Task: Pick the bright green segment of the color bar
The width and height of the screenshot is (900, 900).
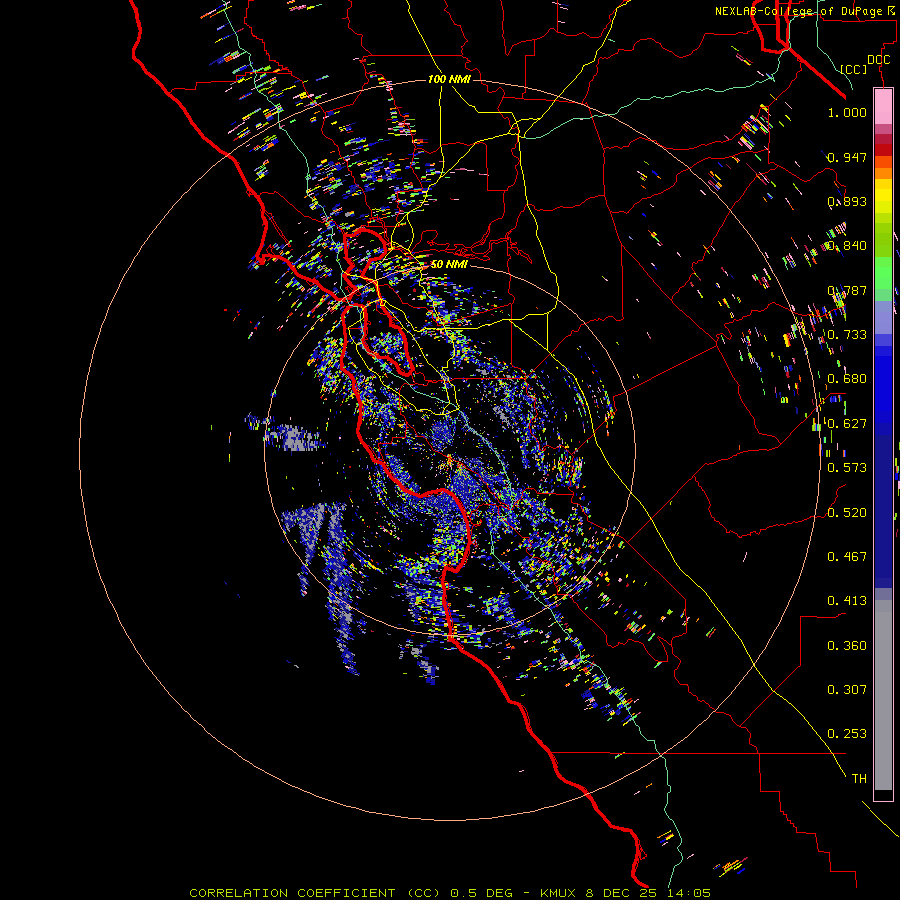Action: (883, 272)
